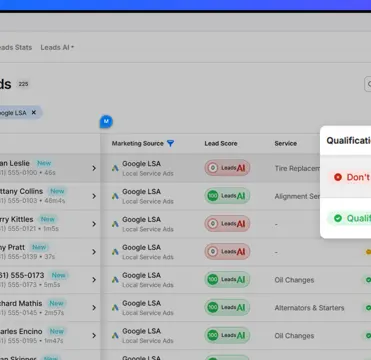Click the blue M avatar marker

(106, 121)
